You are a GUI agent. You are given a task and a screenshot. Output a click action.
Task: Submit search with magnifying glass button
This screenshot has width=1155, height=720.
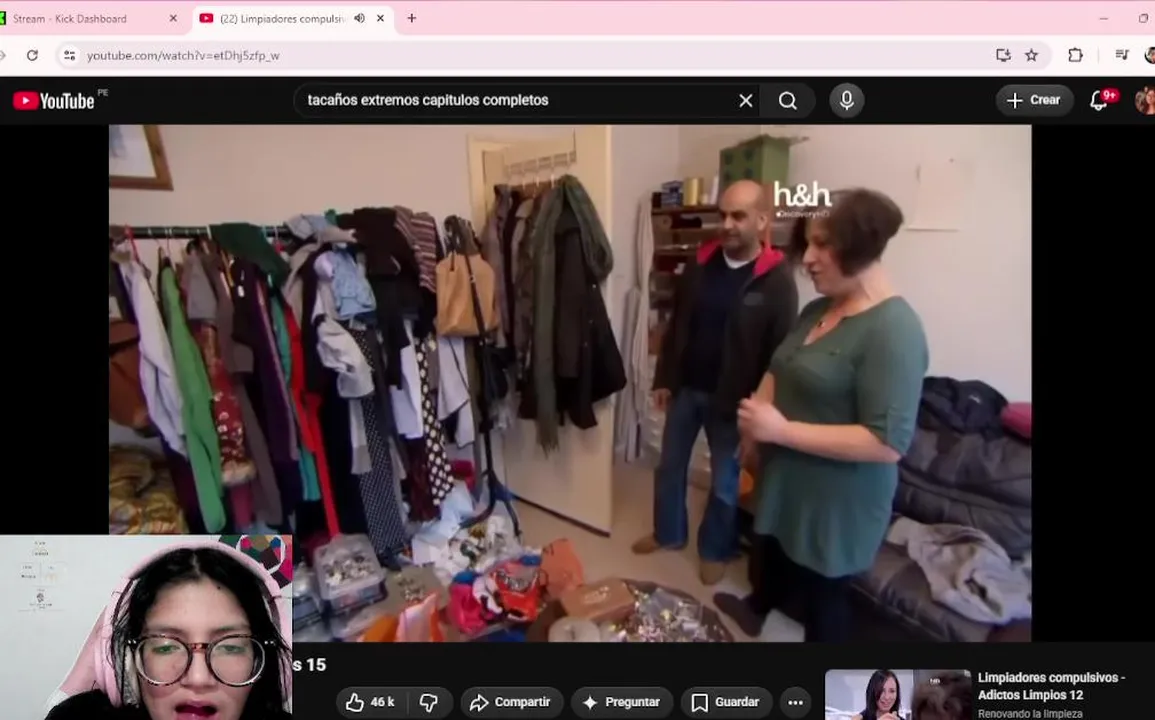[x=787, y=100]
